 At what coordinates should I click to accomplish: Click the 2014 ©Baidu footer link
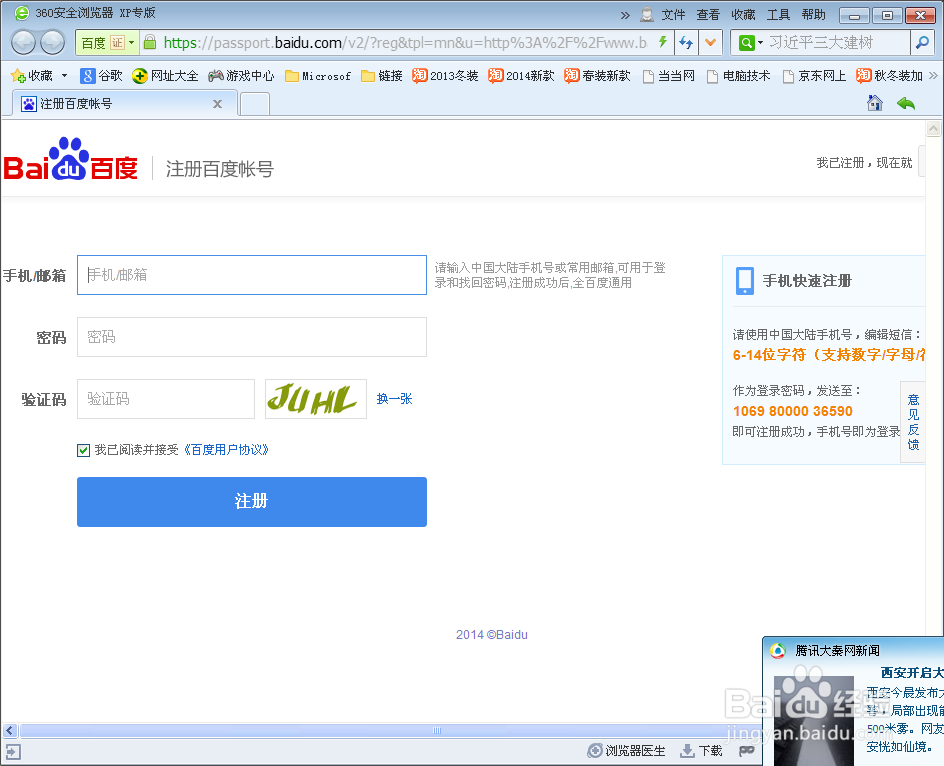point(492,635)
